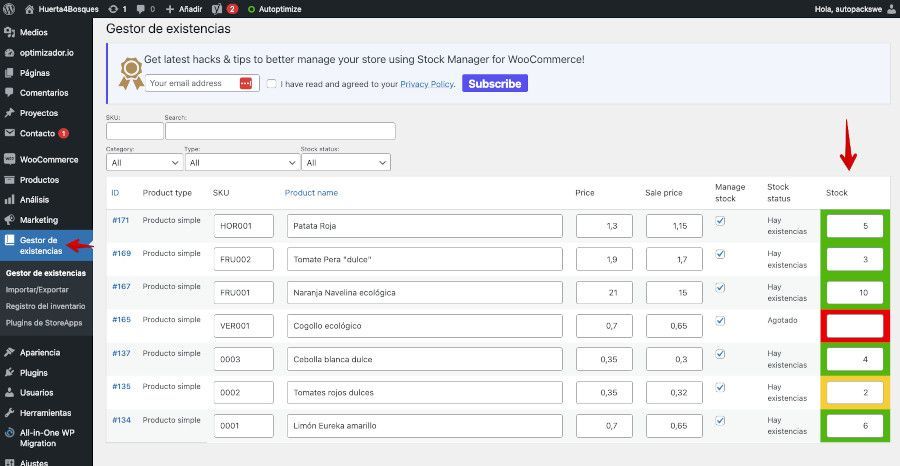Image resolution: width=900 pixels, height=466 pixels.
Task: Click the Search filter input
Action: (x=280, y=131)
